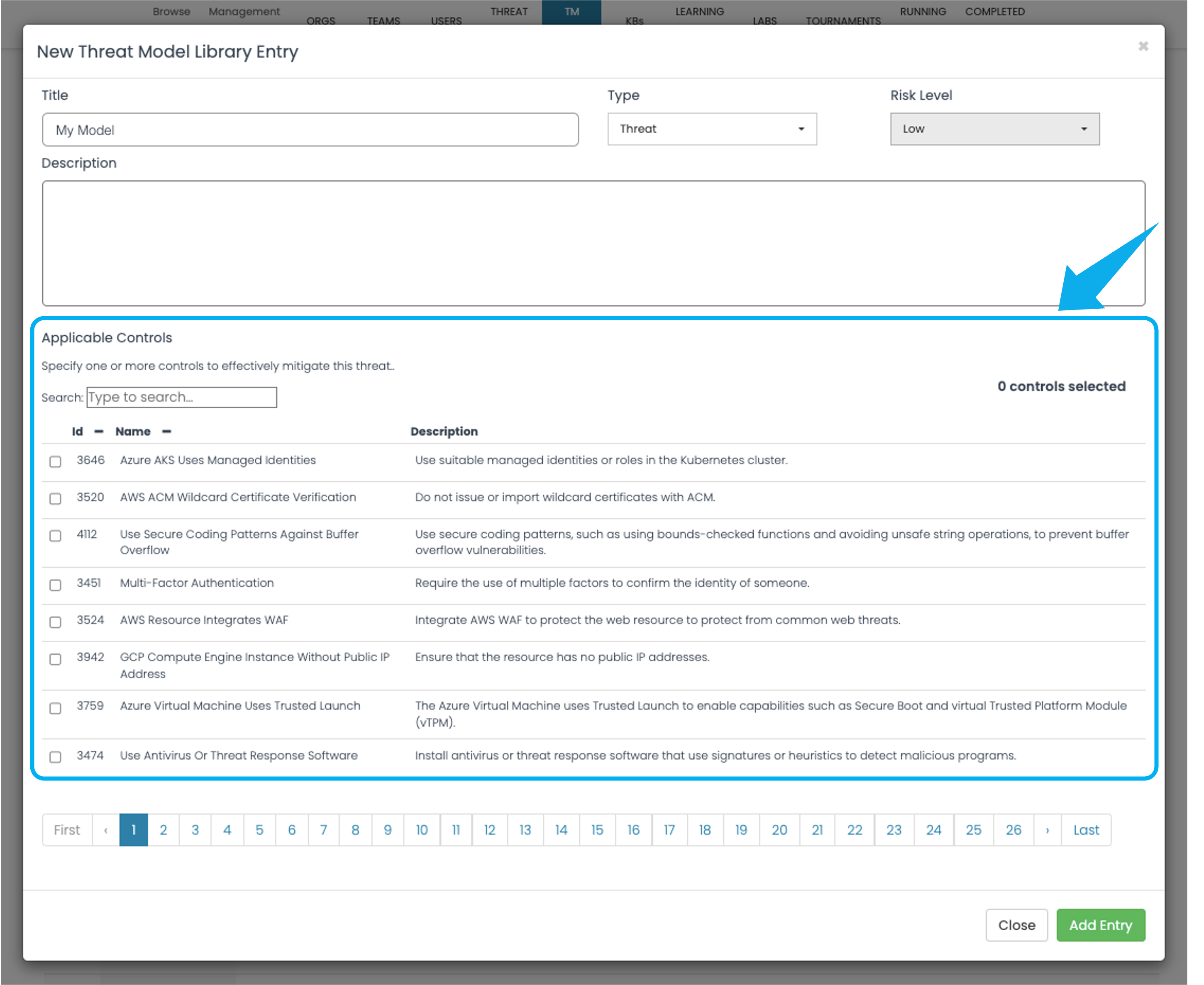Jump to page 26 of controls
Viewport: 1204px width, 985px height.
pos(1013,830)
